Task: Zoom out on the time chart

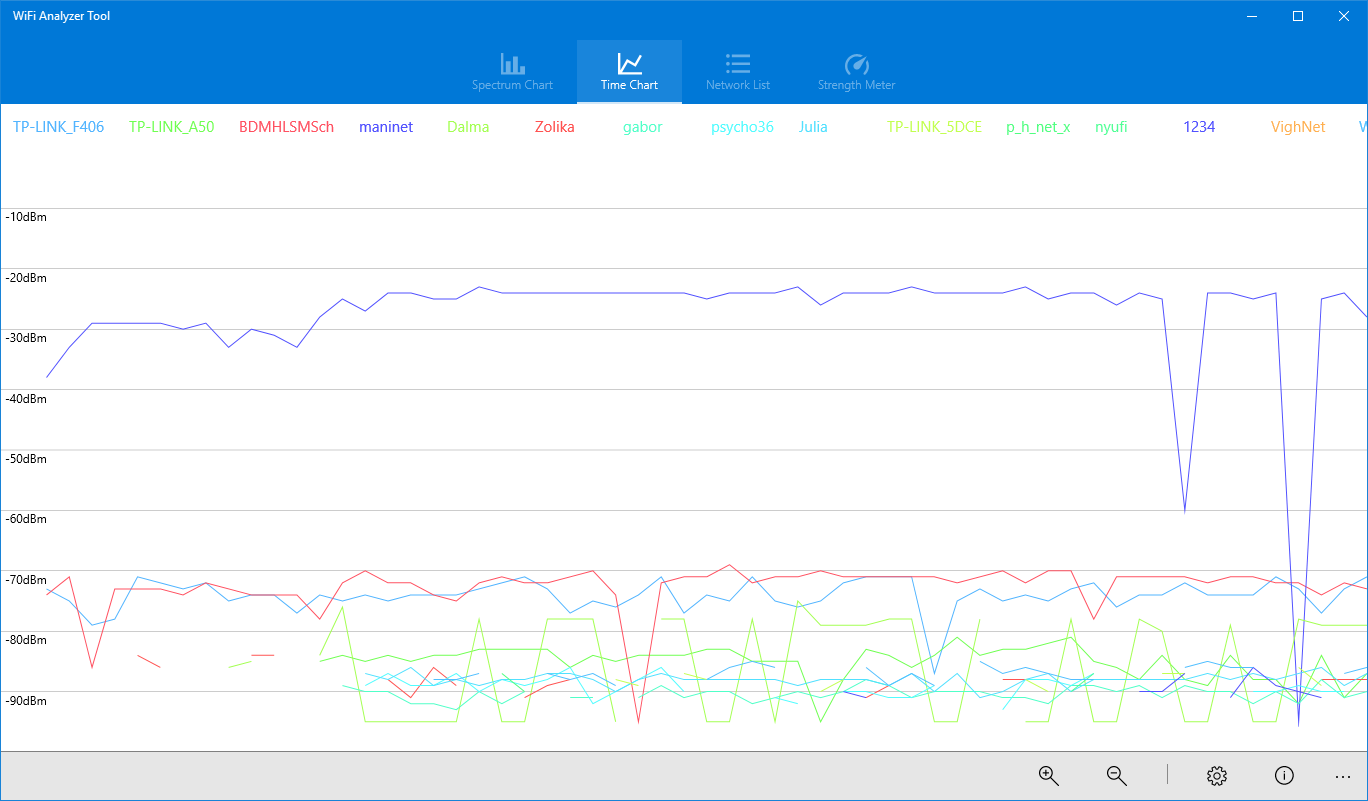Action: 1116,775
